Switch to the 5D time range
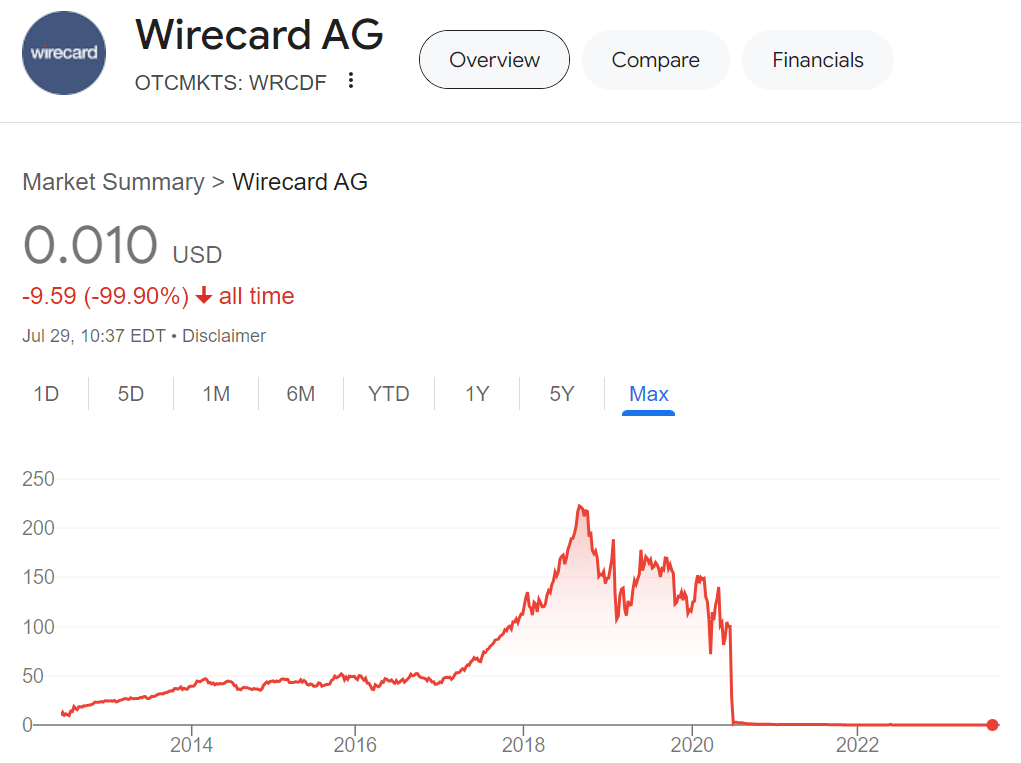This screenshot has width=1021, height=763. (130, 394)
